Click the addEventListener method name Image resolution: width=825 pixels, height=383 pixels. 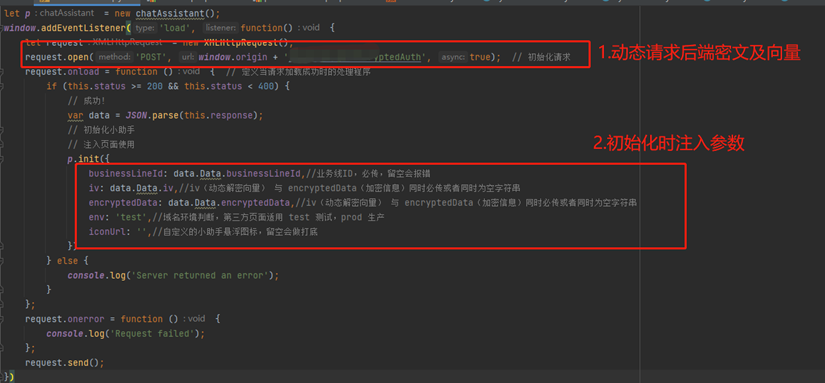click(x=83, y=28)
